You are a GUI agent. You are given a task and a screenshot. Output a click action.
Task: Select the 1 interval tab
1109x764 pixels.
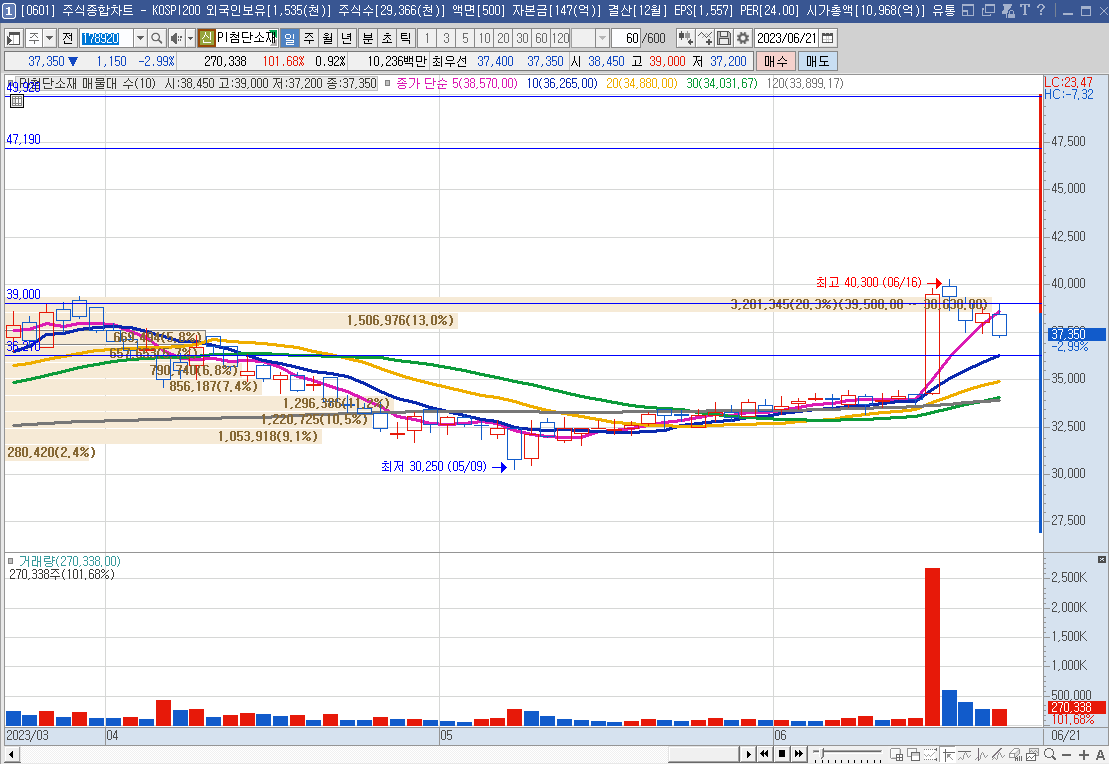[x=427, y=38]
